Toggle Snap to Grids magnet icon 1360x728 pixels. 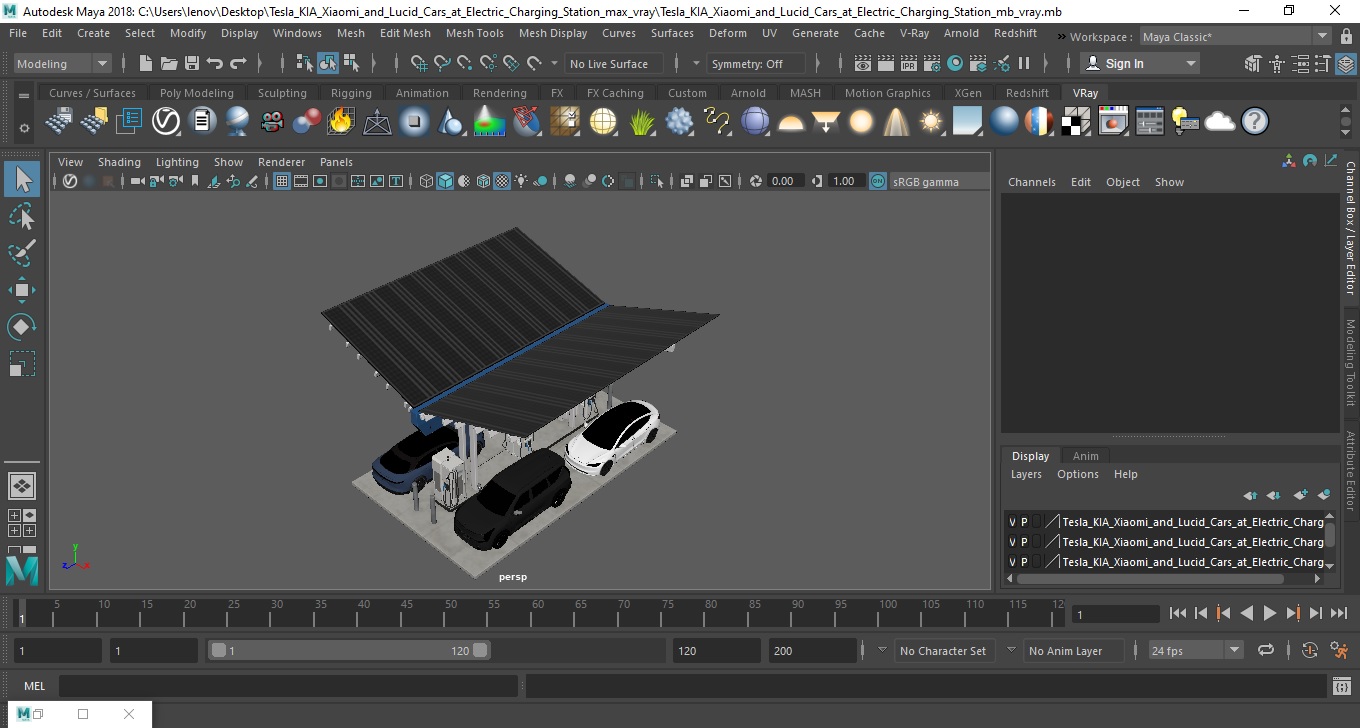tap(419, 63)
